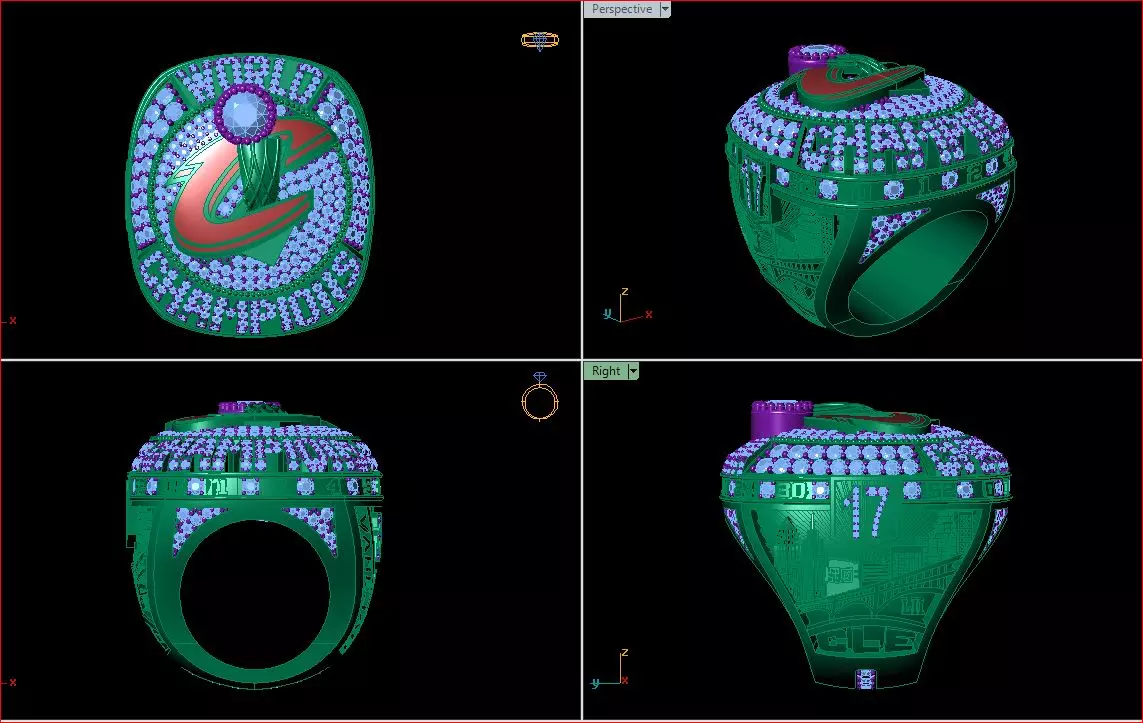The image size is (1143, 723).
Task: Click the Perspective viewport title label
Action: tap(622, 9)
